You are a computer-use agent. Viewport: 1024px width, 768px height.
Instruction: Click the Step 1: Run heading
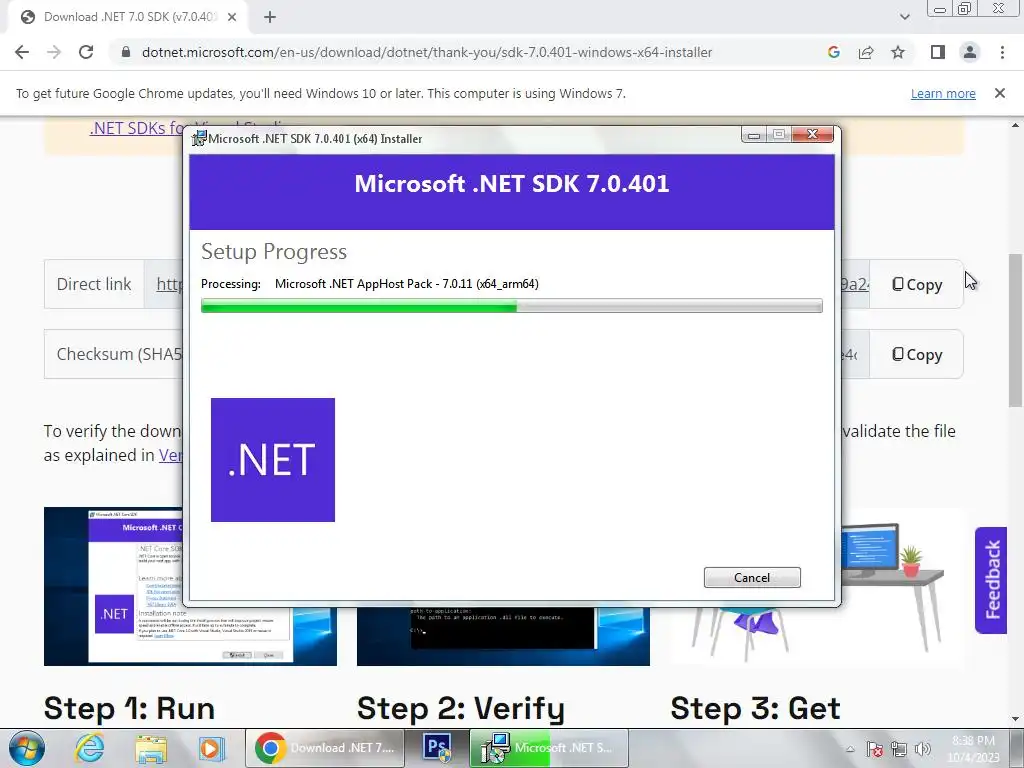(x=129, y=709)
